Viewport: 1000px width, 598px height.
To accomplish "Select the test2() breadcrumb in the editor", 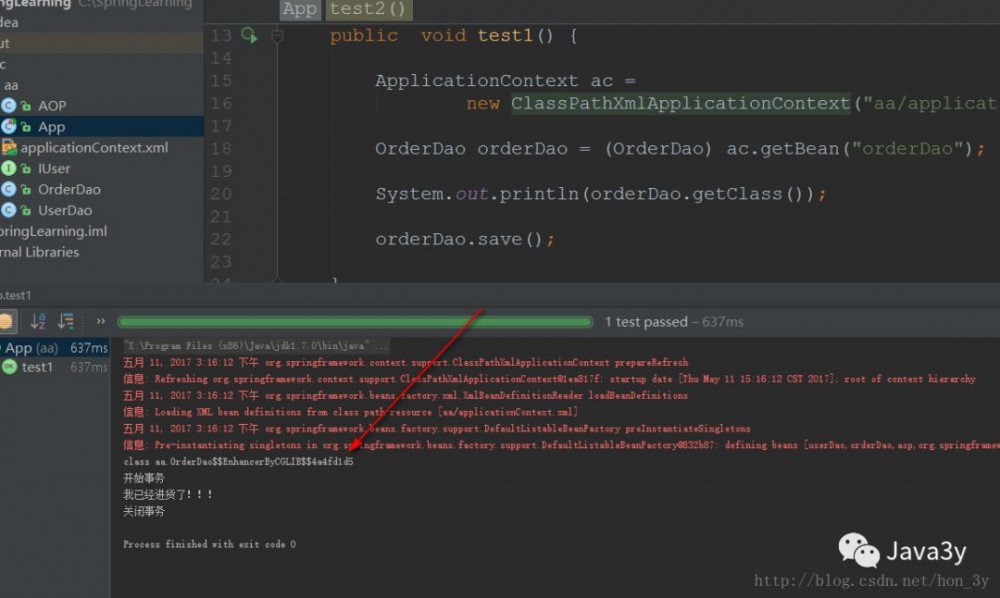I will point(368,9).
